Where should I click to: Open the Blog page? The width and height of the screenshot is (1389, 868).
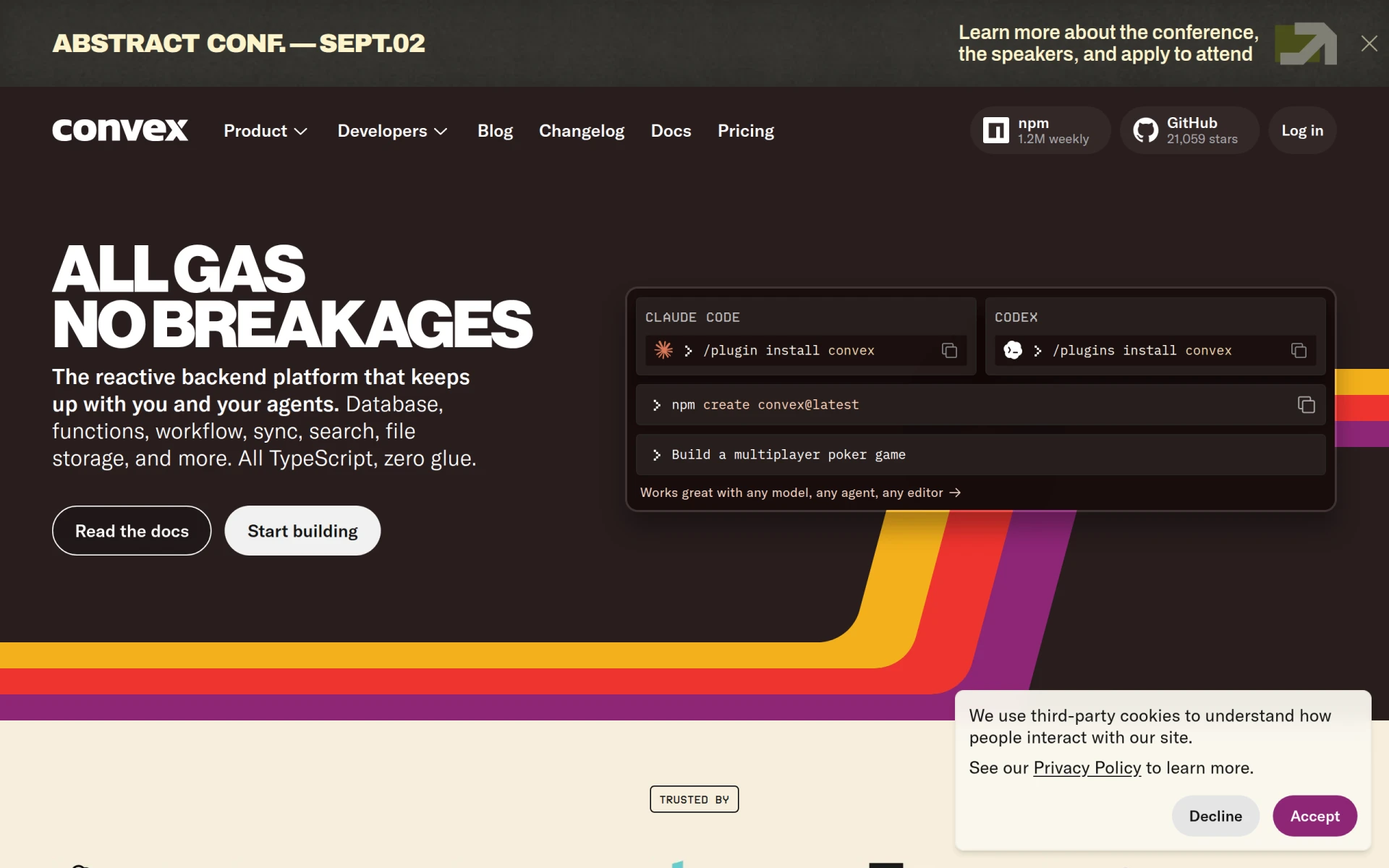point(495,131)
